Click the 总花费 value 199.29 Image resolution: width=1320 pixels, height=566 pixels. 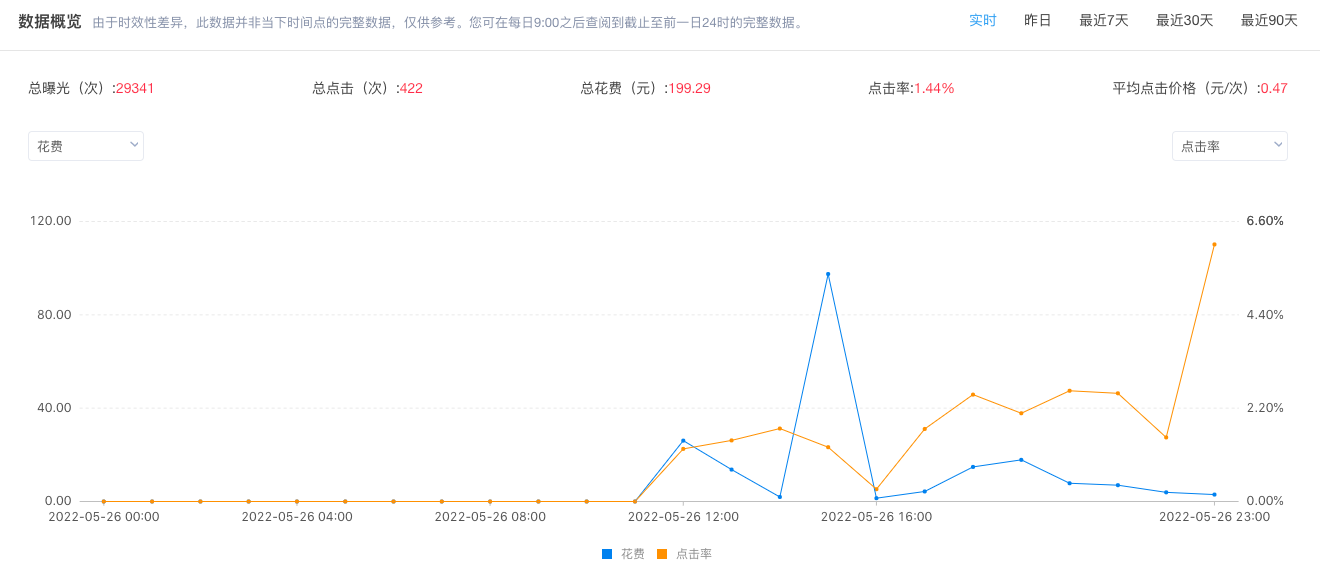689,88
